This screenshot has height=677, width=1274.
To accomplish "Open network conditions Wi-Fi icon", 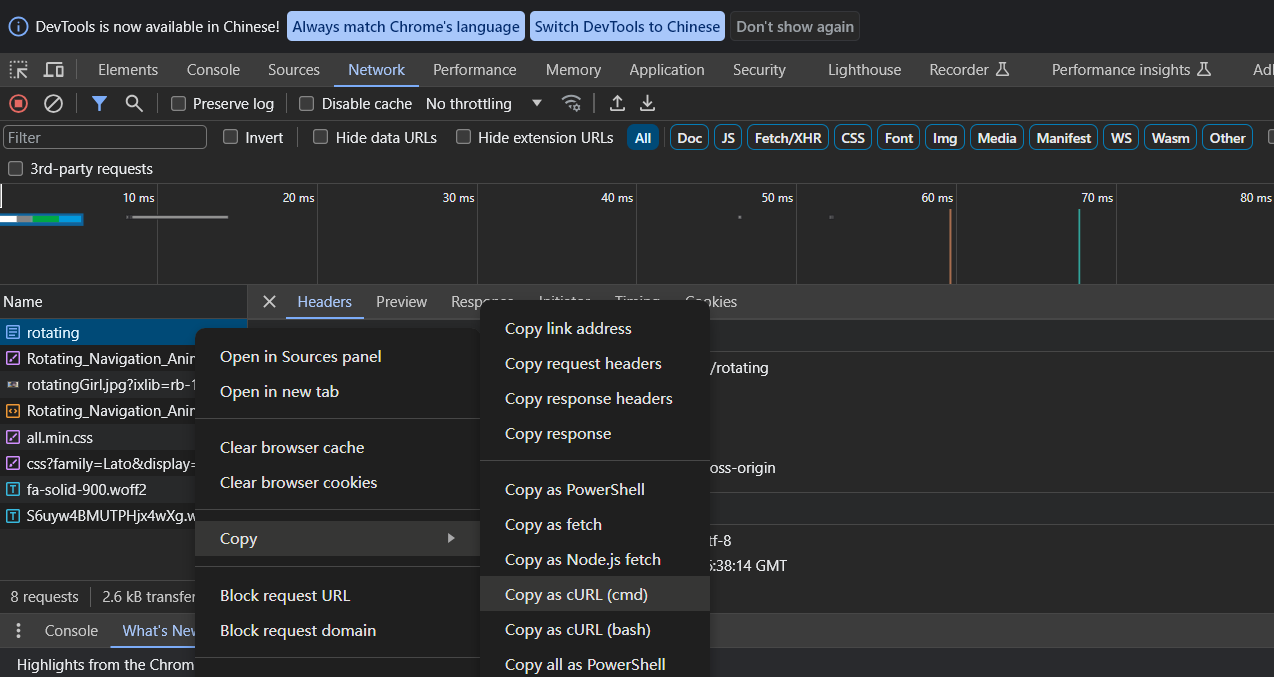I will (x=571, y=103).
